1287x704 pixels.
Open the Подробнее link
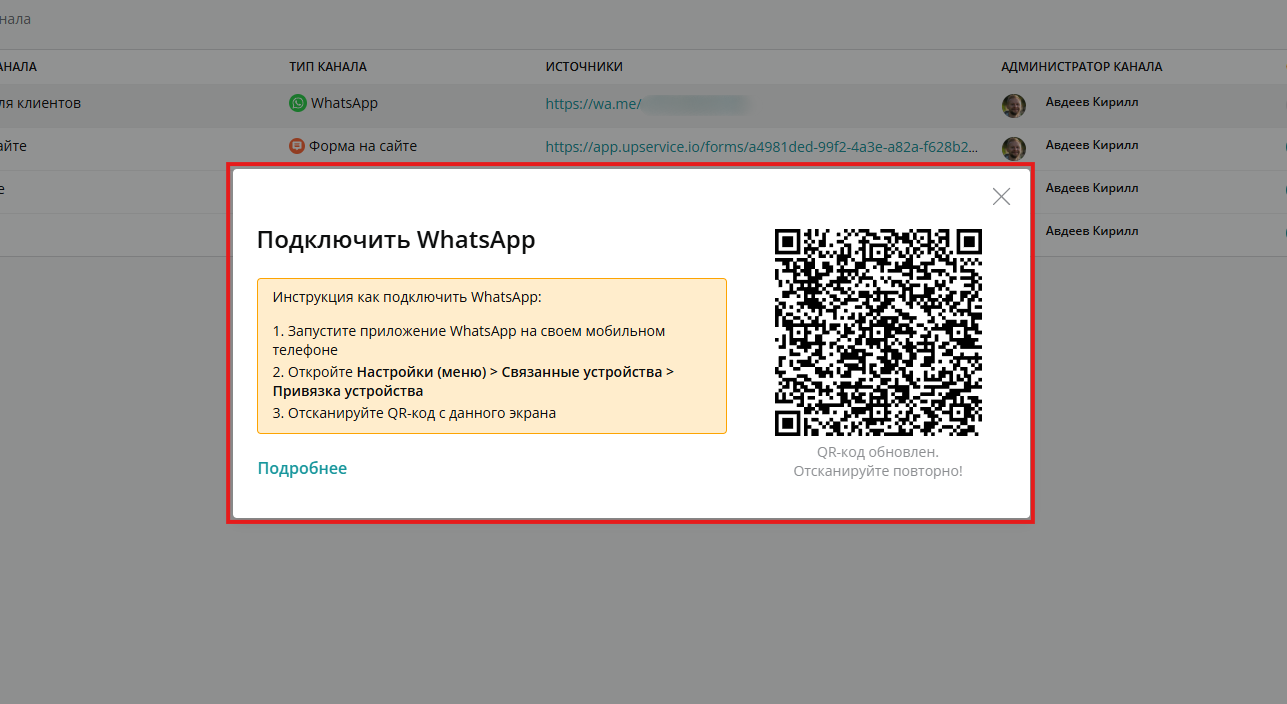click(302, 468)
